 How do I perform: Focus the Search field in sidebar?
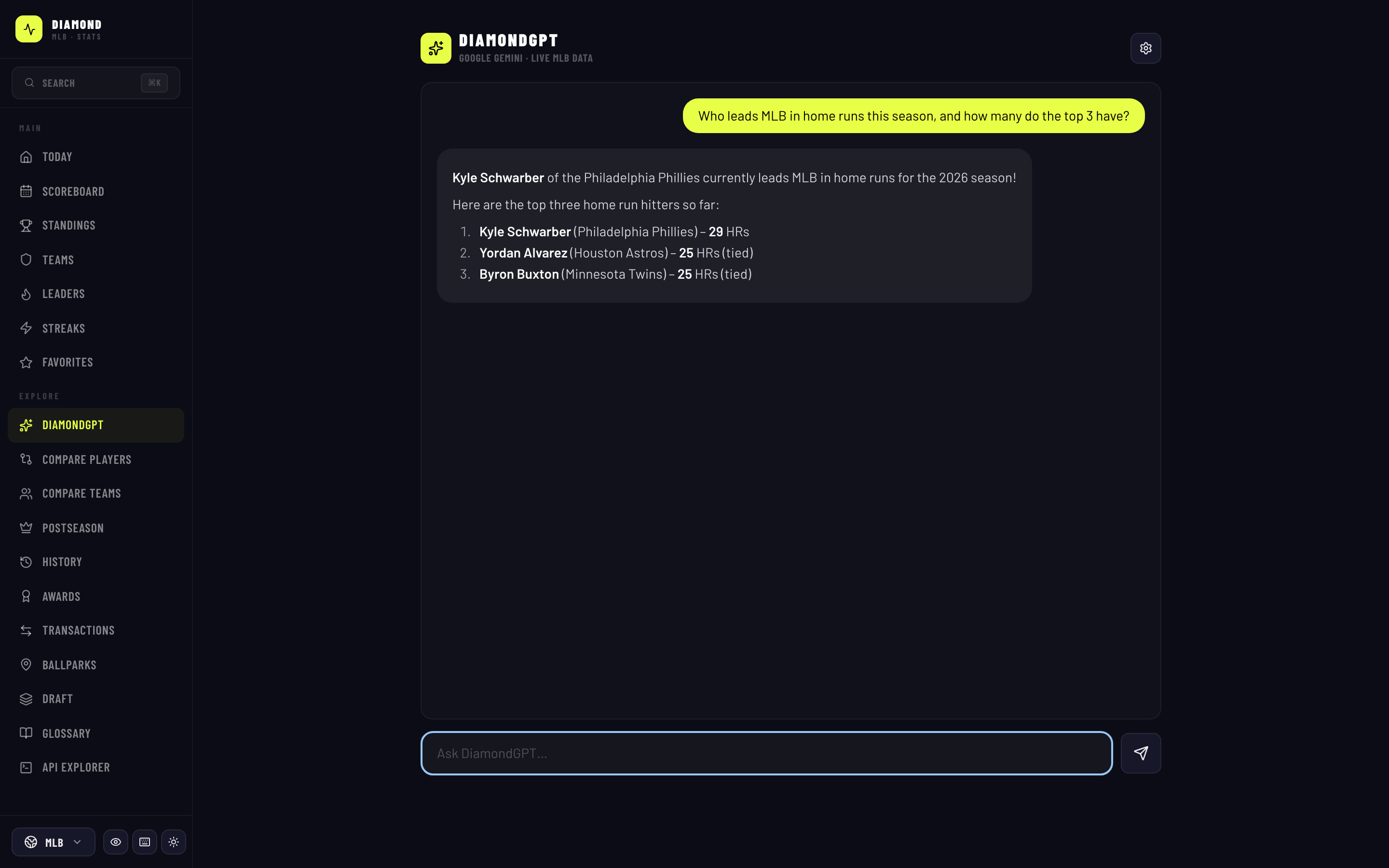[96, 82]
